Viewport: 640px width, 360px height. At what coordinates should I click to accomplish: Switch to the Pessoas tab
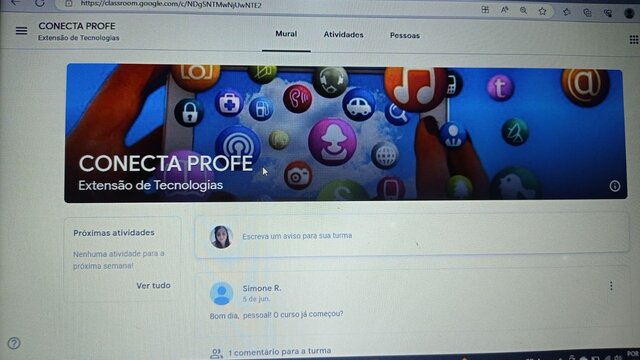pyautogui.click(x=404, y=36)
